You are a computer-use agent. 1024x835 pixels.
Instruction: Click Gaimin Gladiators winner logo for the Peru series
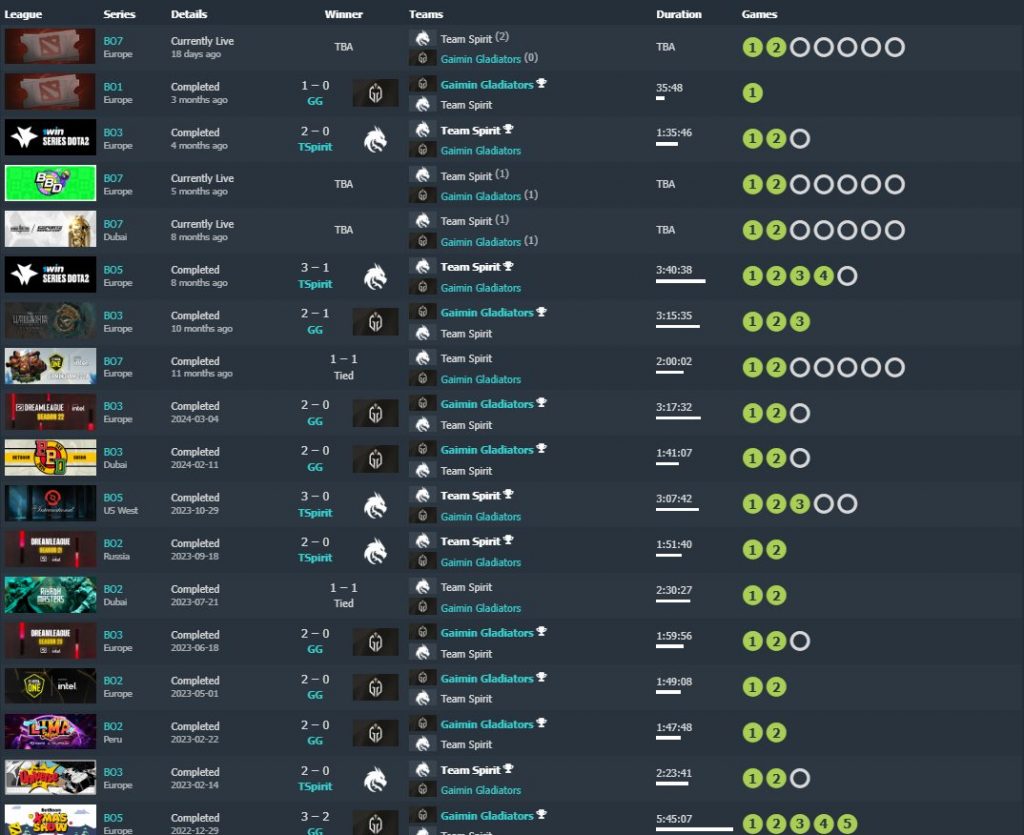click(375, 733)
